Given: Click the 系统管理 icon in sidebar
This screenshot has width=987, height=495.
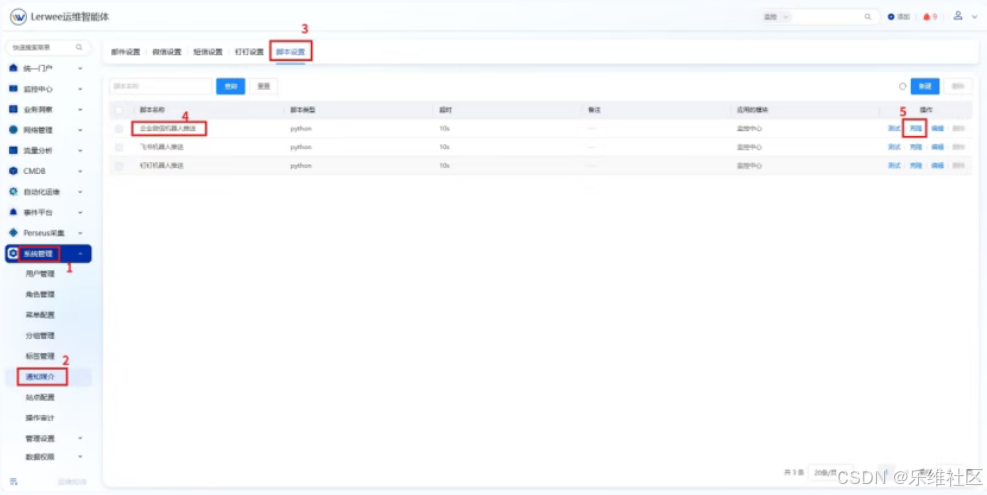Looking at the screenshot, I should (x=13, y=253).
